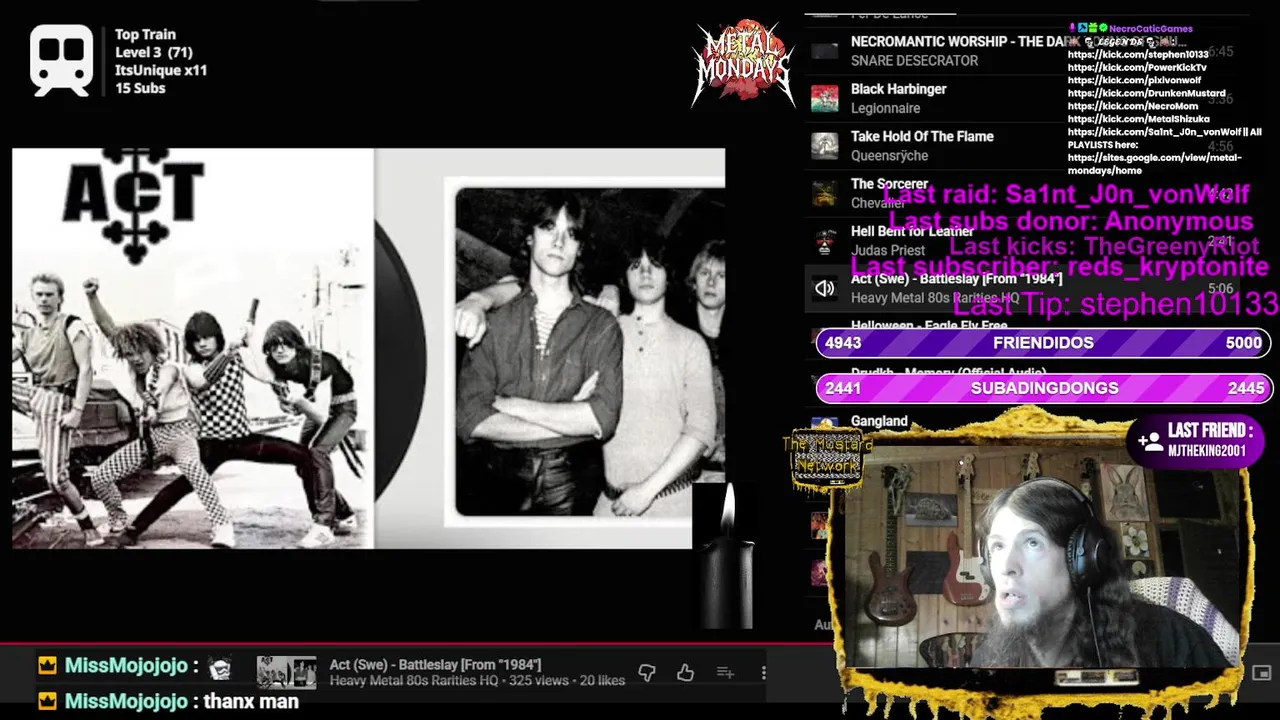Click the Hell Bent for Leather thumbnail
This screenshot has height=720, width=1280.
point(825,241)
